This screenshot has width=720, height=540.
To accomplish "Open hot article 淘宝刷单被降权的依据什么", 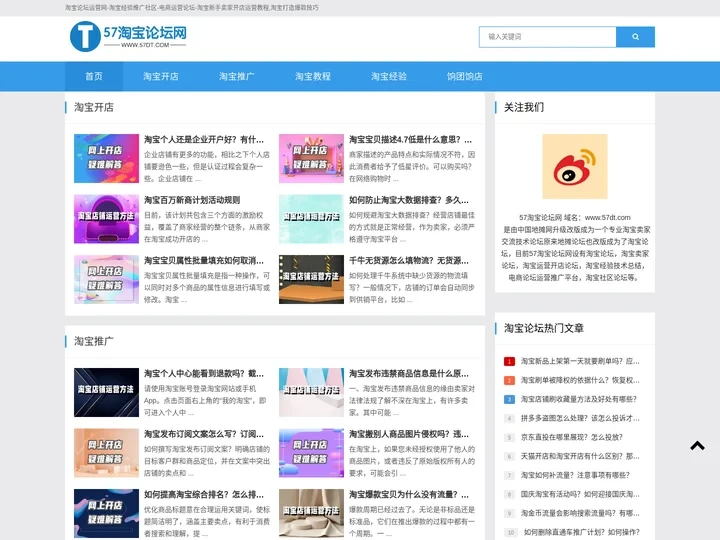I will pyautogui.click(x=580, y=380).
